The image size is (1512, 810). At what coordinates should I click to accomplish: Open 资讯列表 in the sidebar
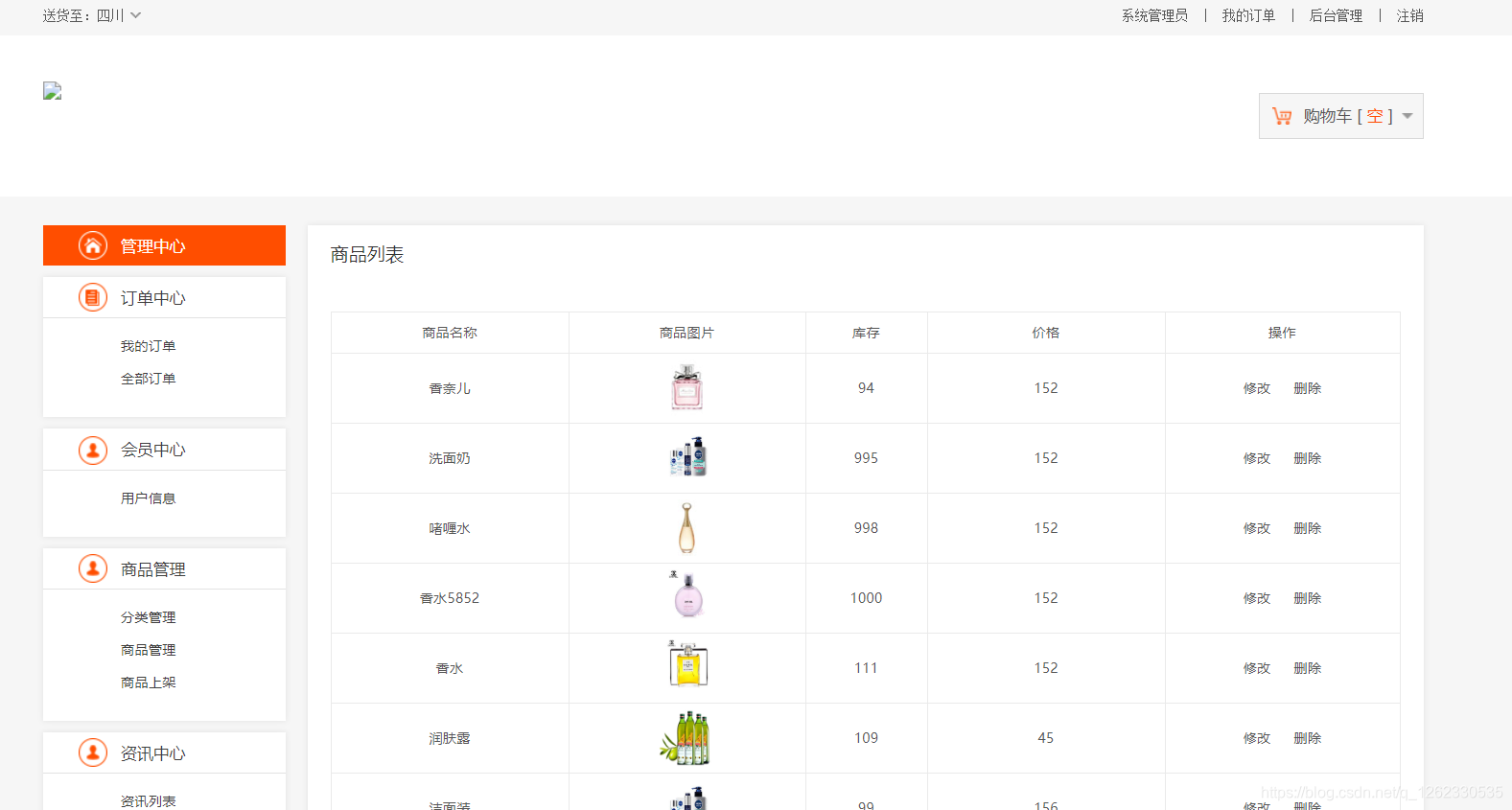(x=148, y=801)
